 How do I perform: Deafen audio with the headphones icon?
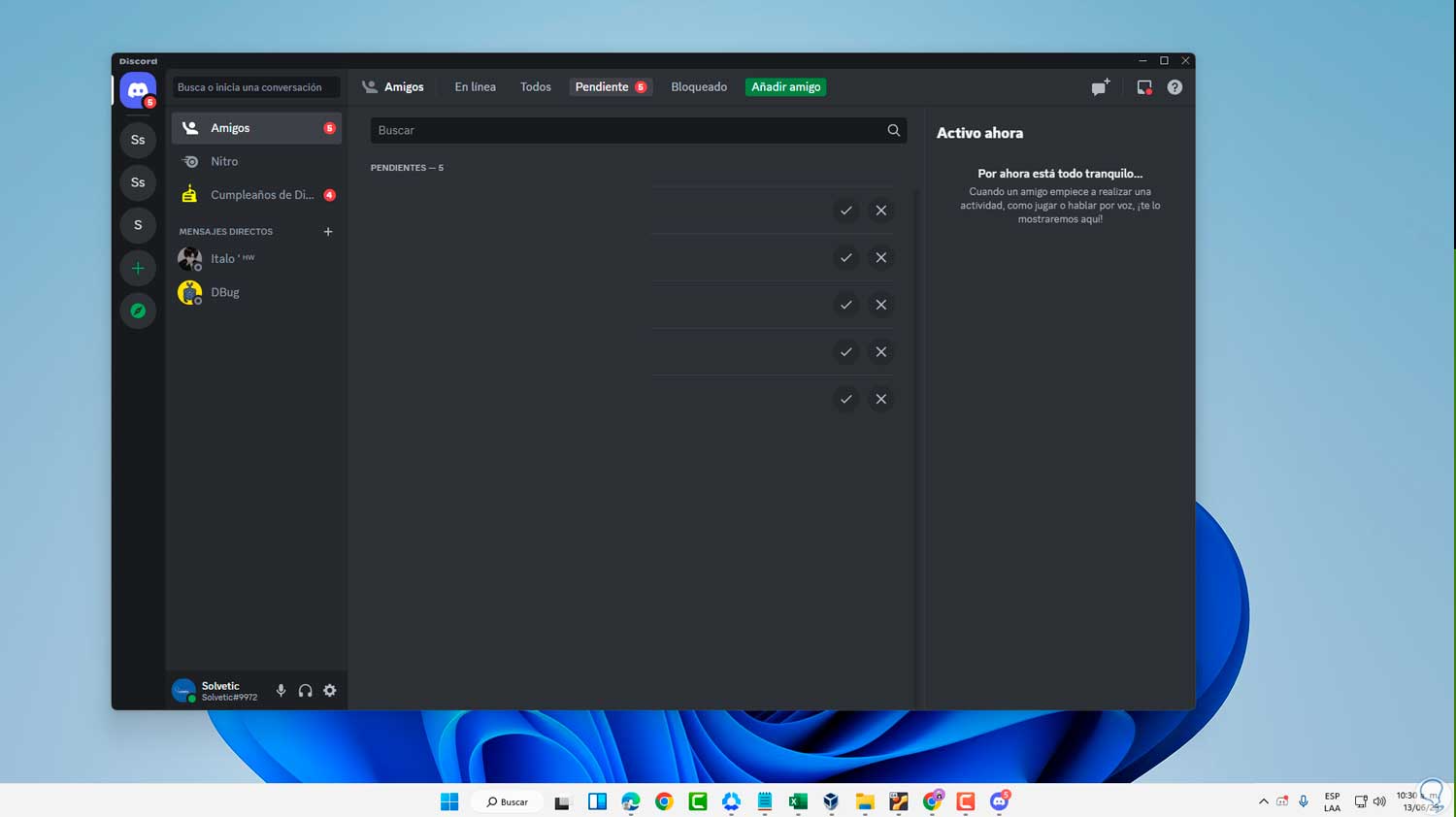(306, 691)
